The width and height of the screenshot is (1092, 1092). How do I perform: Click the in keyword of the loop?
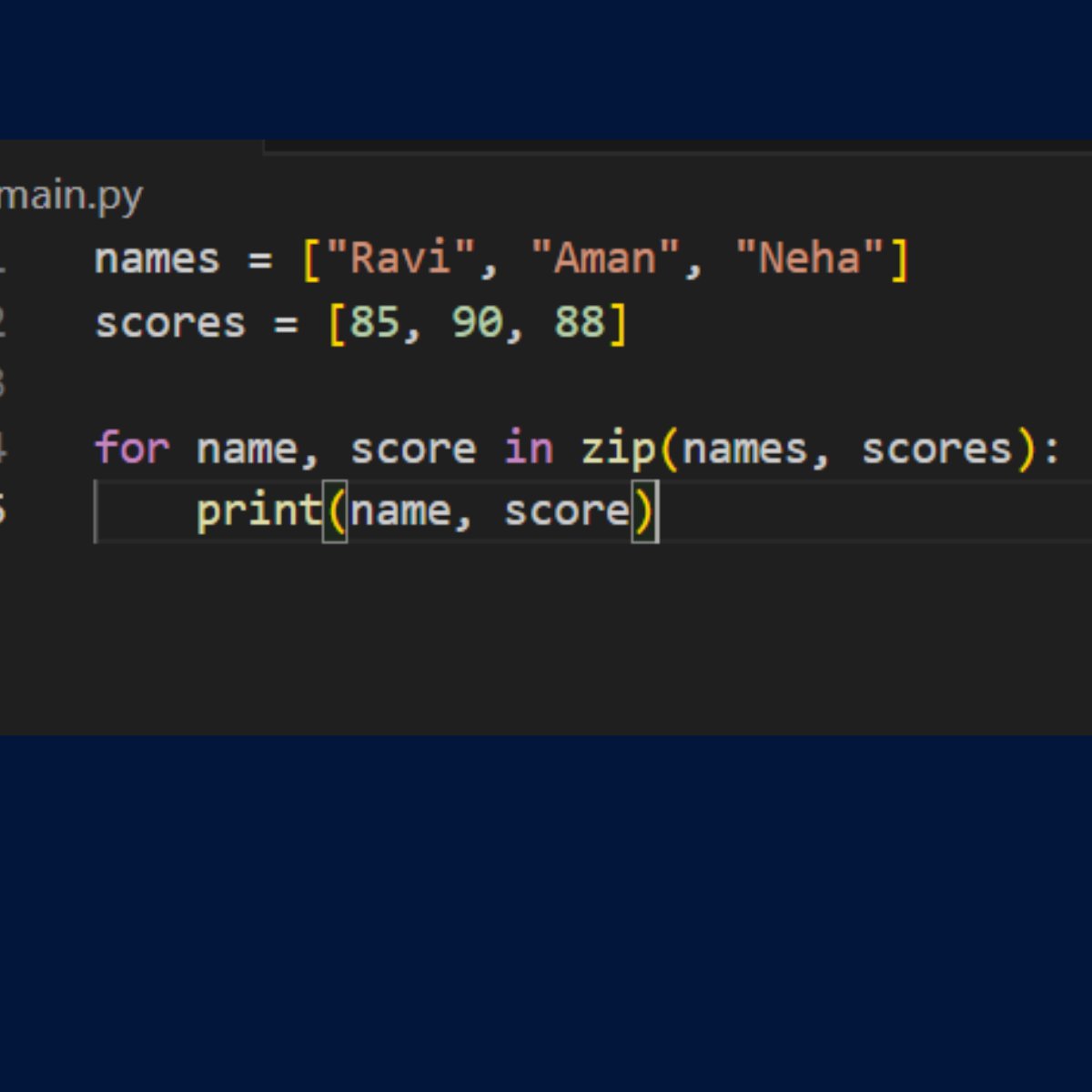tap(529, 448)
